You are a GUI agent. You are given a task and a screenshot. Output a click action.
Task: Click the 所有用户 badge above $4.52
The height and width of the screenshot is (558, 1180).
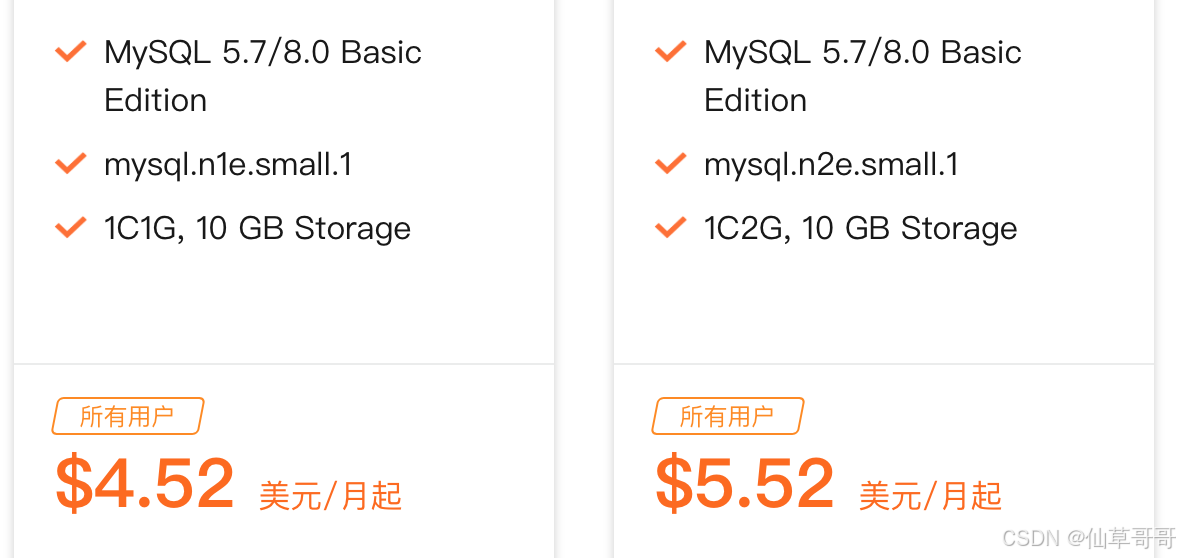pos(127,416)
